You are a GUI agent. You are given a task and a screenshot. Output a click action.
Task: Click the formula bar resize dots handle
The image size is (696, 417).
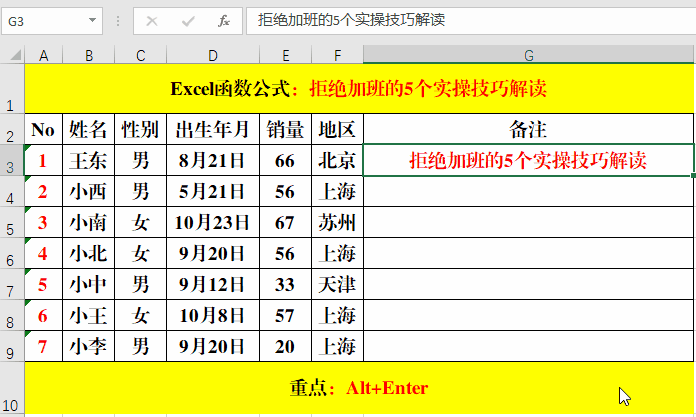(x=118, y=21)
